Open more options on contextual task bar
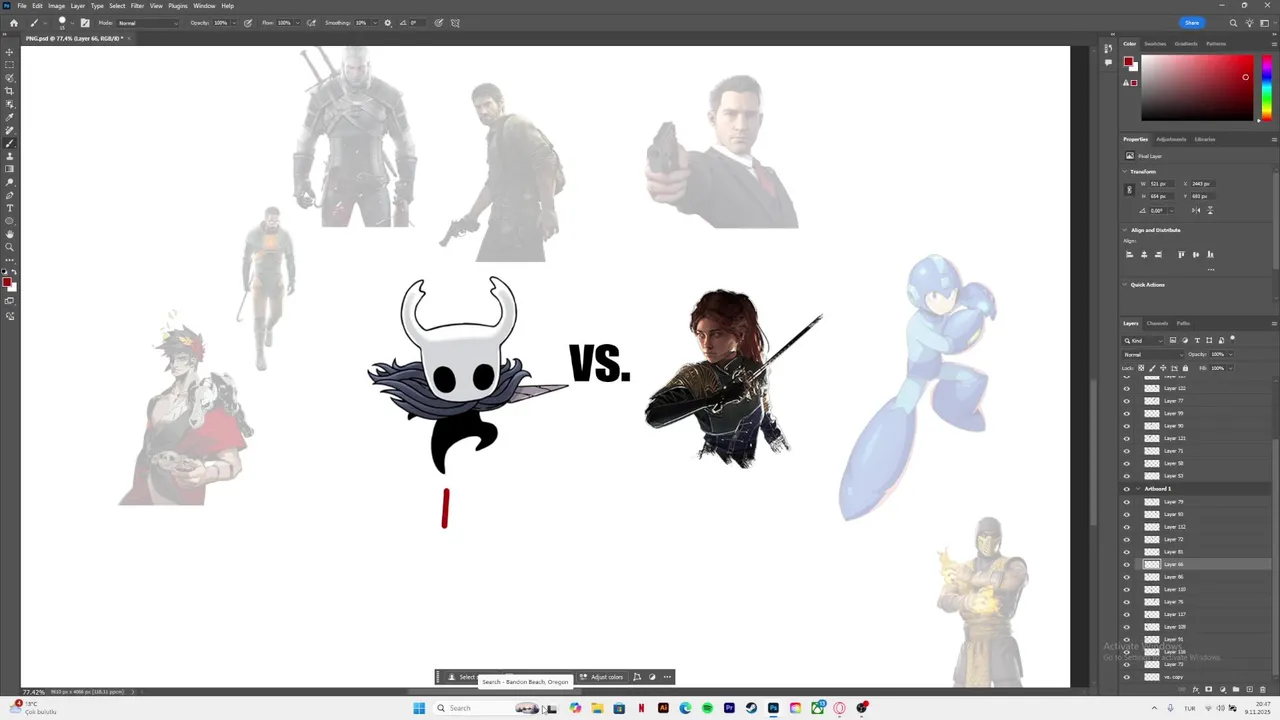The height and width of the screenshot is (720, 1280). pyautogui.click(x=667, y=677)
